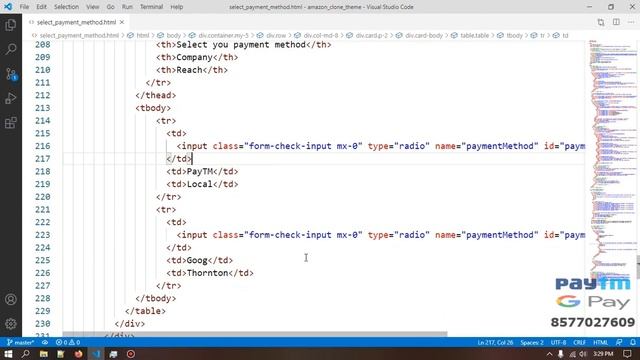Click the system clock 3:29 PM

(x=603, y=354)
